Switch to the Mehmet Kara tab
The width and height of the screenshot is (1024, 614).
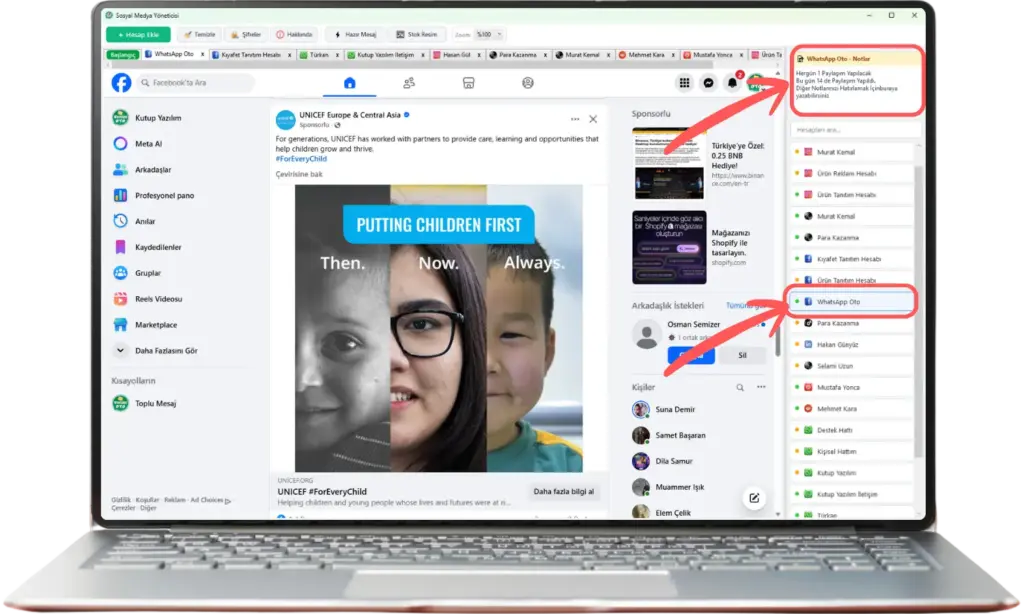646,55
